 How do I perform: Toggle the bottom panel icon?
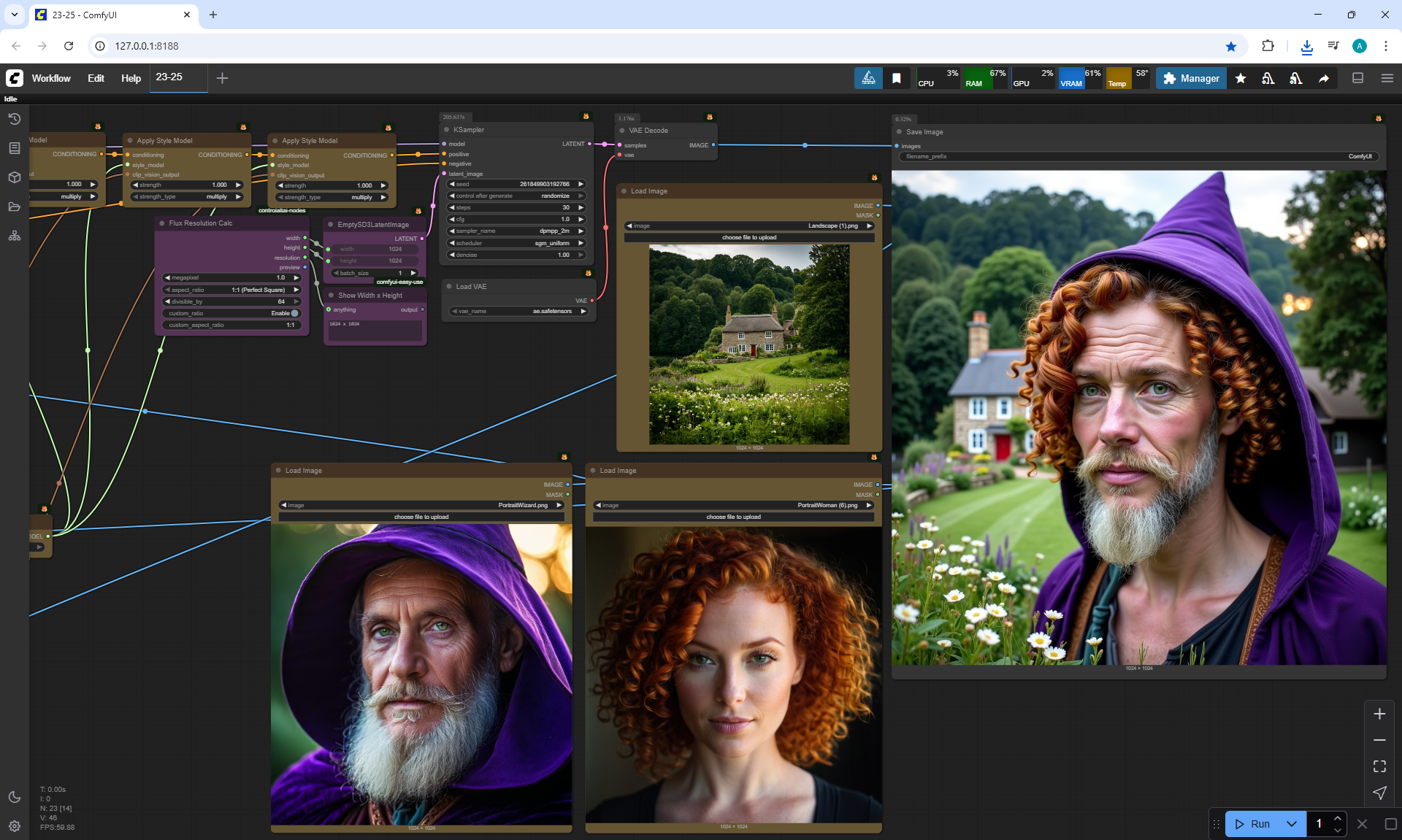coord(1358,78)
